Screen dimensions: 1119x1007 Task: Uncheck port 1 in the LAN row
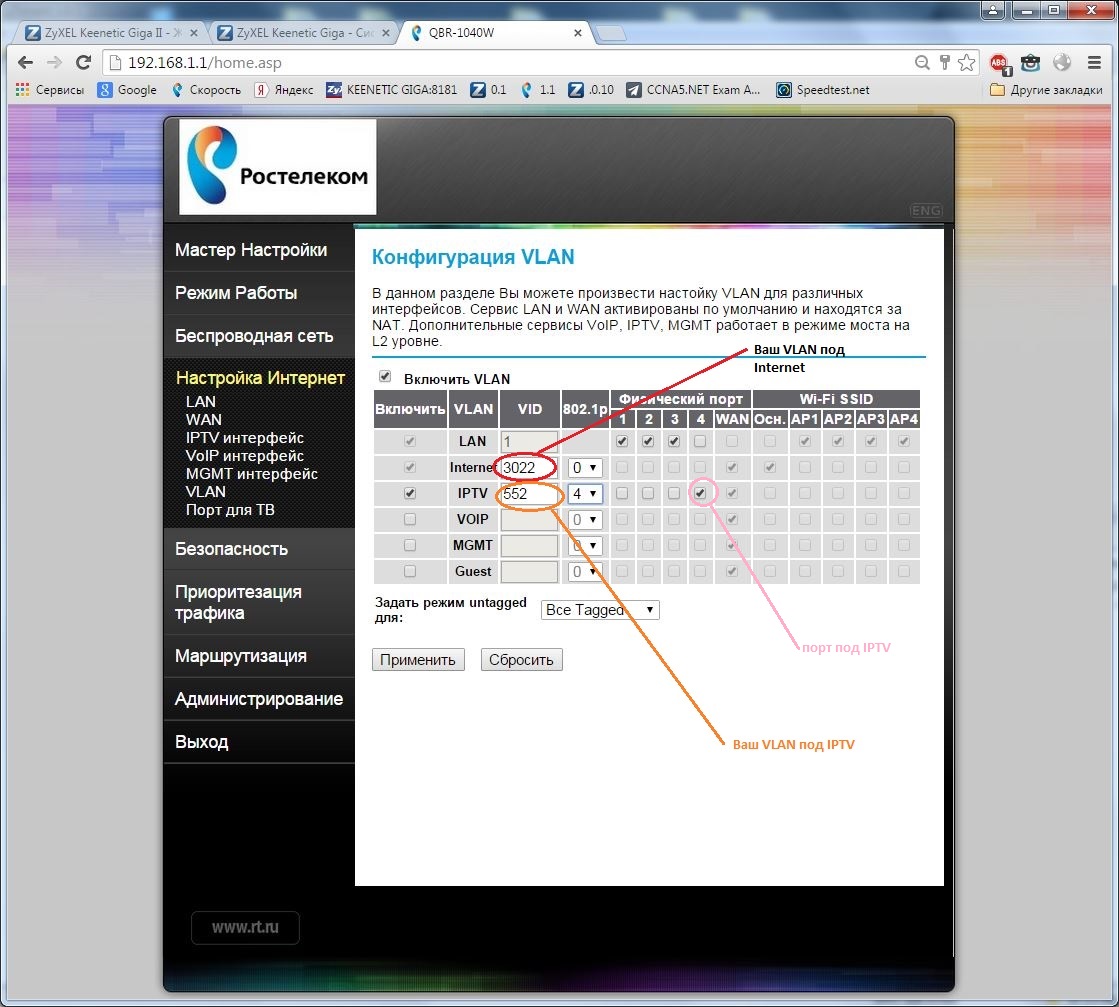click(622, 441)
